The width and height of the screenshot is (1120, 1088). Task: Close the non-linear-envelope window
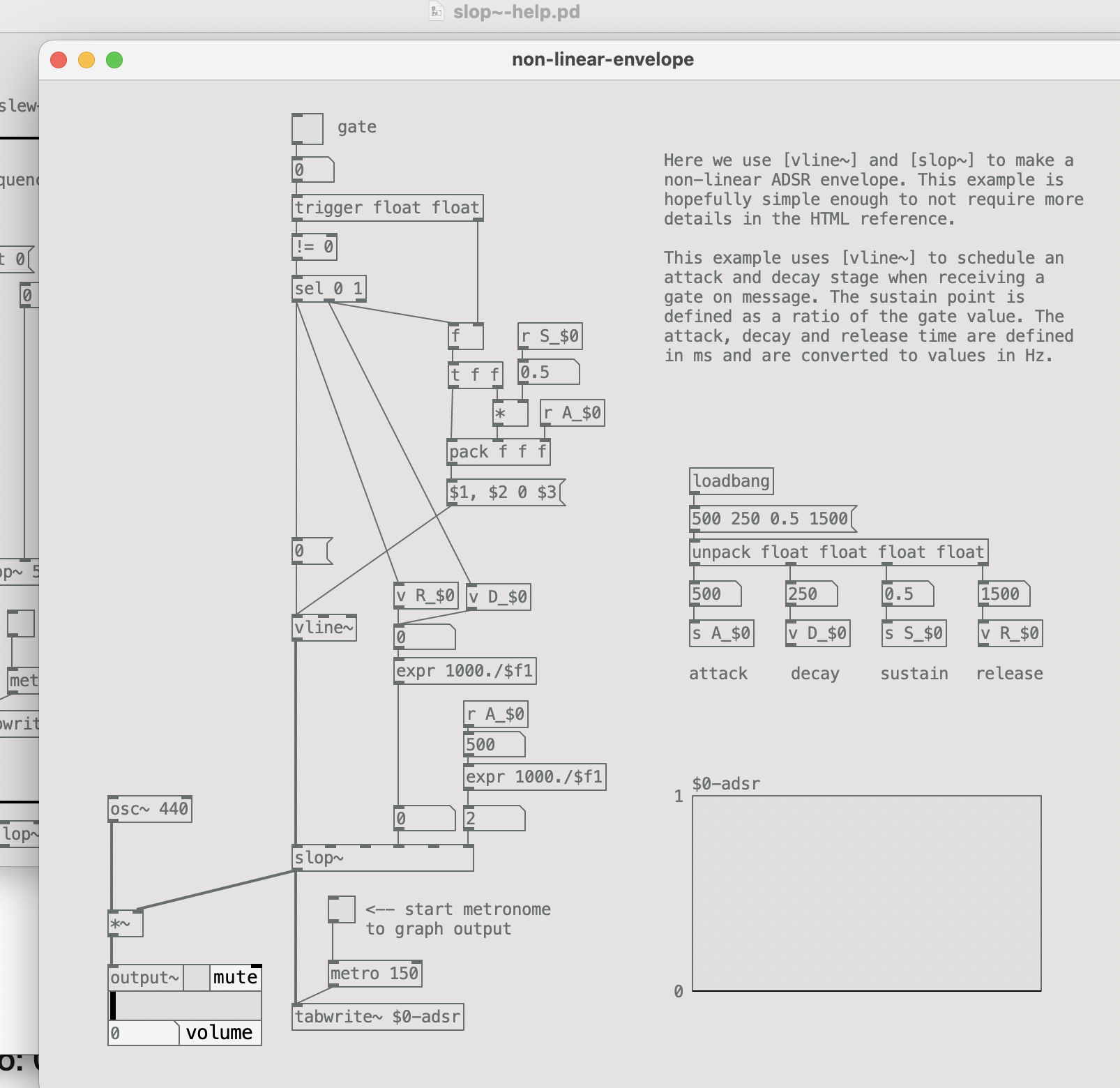click(59, 60)
